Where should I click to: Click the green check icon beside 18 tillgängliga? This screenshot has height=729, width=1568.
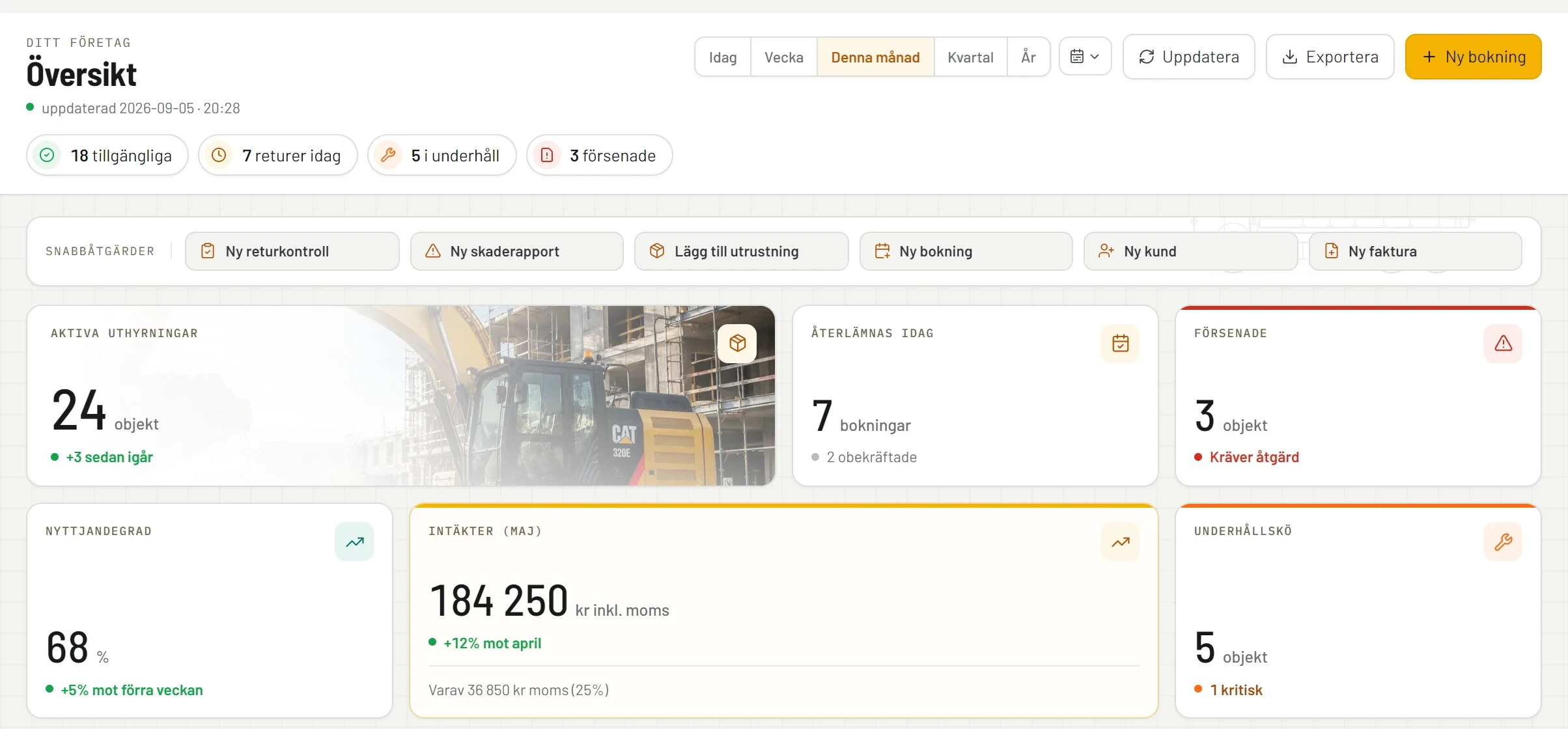(x=47, y=155)
